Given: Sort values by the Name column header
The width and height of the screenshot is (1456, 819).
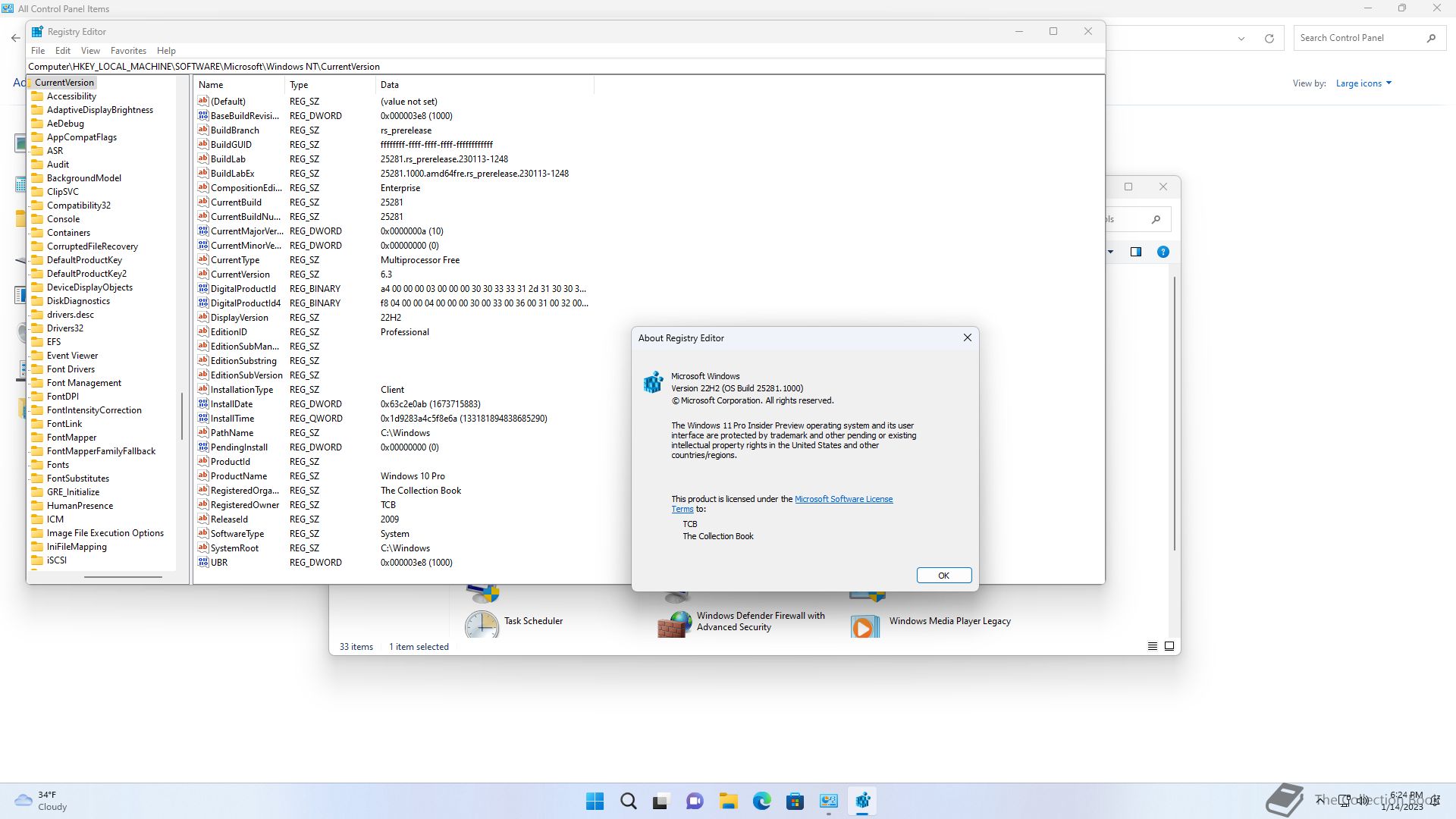Looking at the screenshot, I should (240, 85).
